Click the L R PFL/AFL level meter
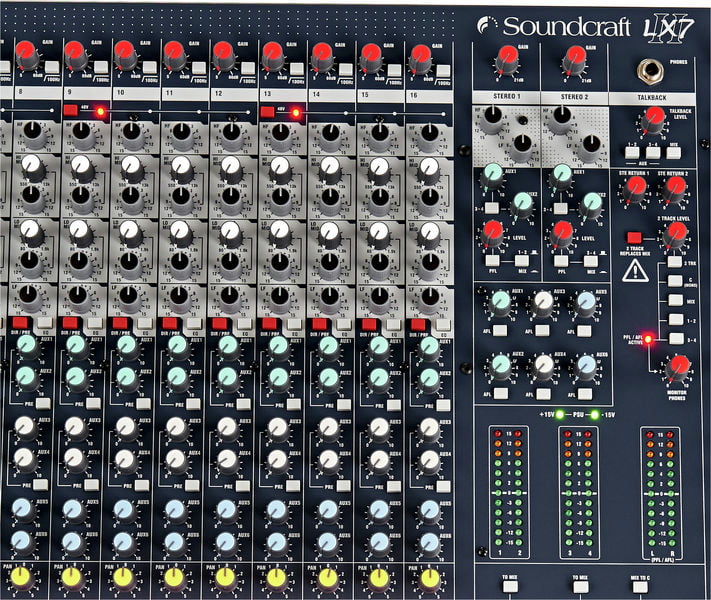 (x=661, y=494)
